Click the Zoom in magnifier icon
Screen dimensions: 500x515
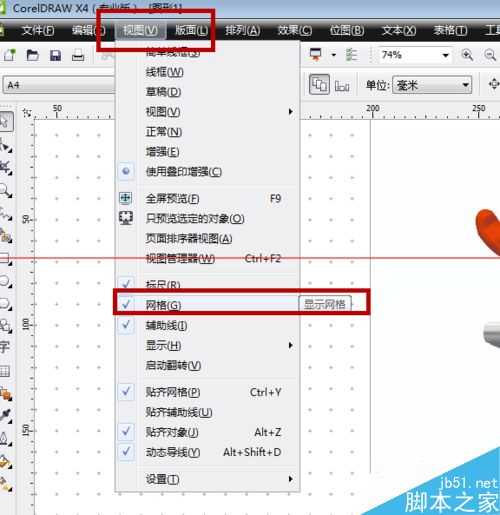pos(467,55)
